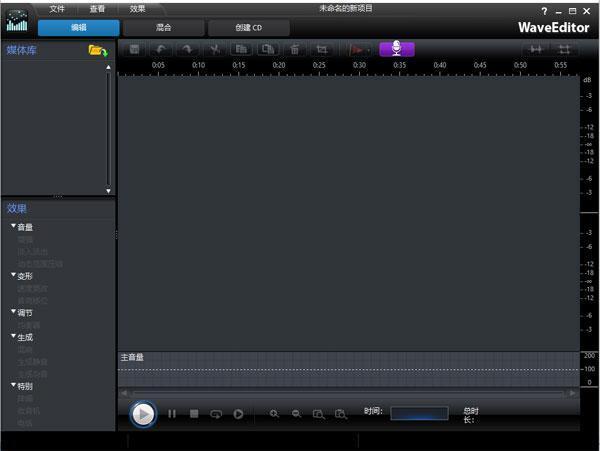Image resolution: width=600 pixels, height=451 pixels.
Task: Click the last magnifier icon in playback bar
Action: [x=341, y=414]
